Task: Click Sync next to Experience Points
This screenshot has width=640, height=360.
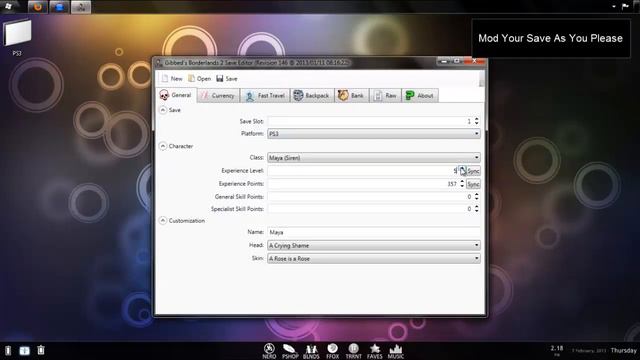Action: [473, 184]
